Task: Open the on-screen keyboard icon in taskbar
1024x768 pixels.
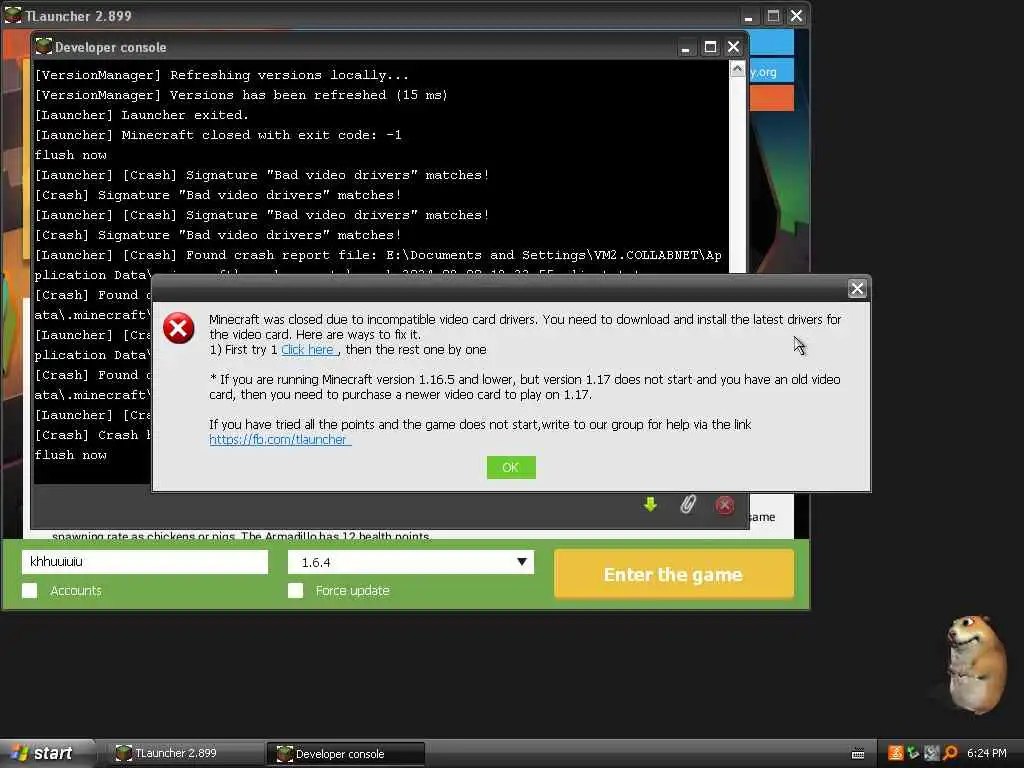Action: [x=858, y=754]
